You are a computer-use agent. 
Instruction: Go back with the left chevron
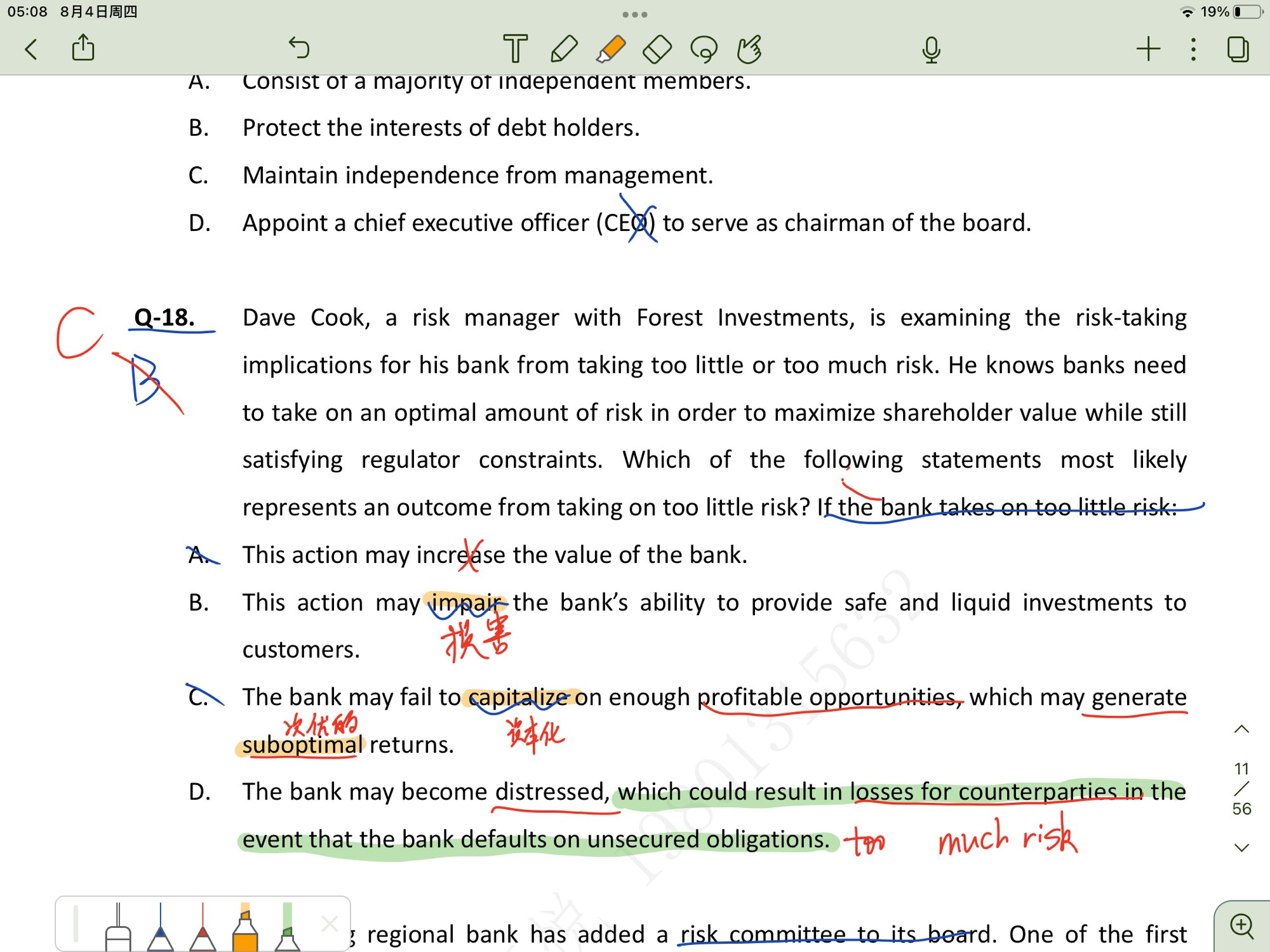(31, 49)
